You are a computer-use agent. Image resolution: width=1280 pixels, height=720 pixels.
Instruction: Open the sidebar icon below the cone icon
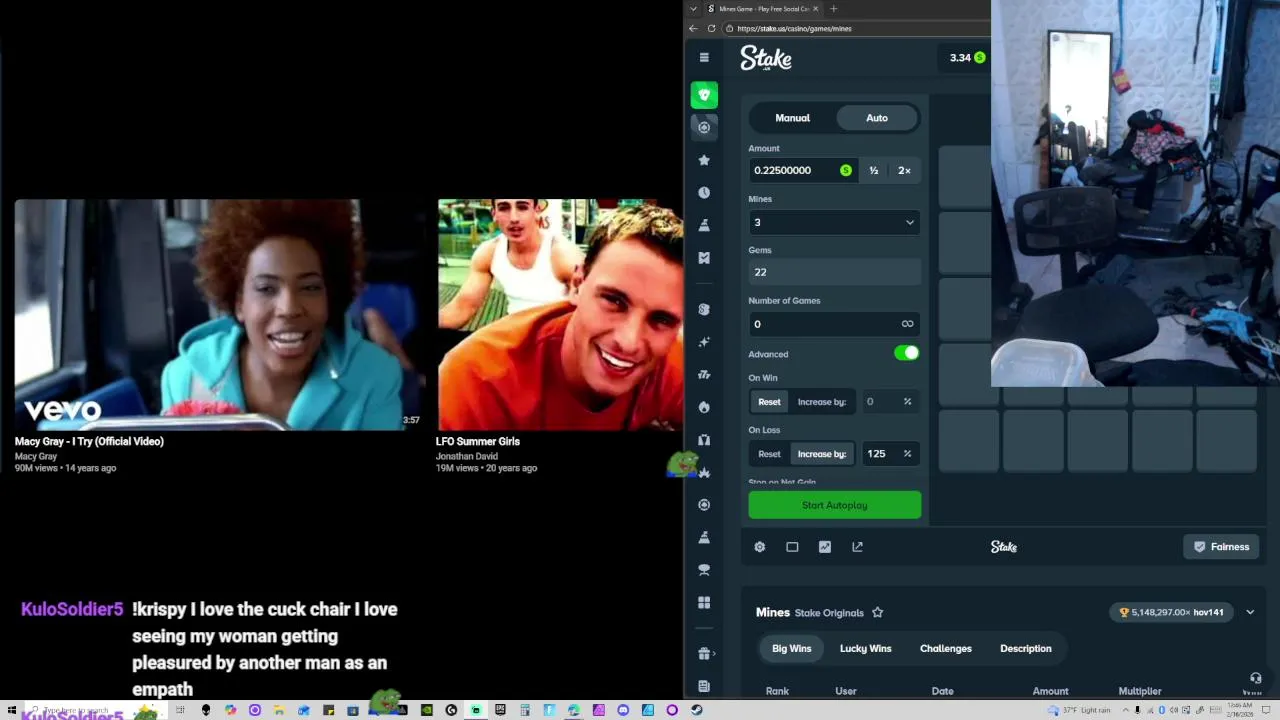click(x=704, y=258)
